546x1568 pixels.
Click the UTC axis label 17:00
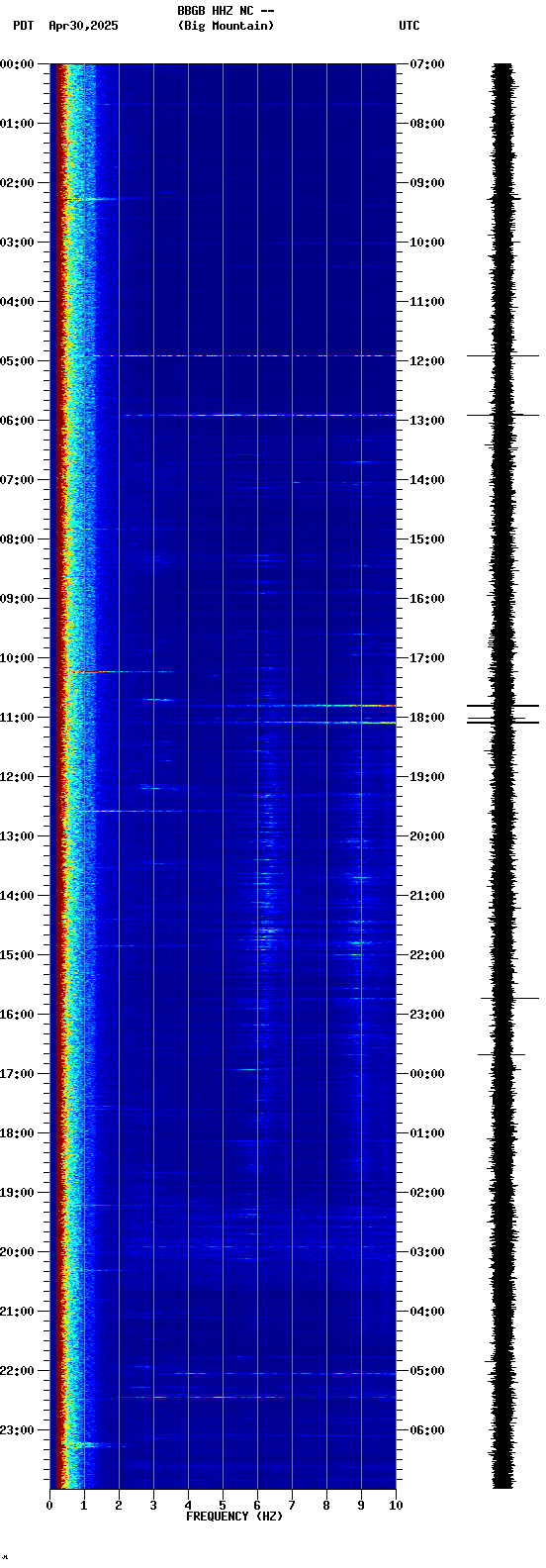427,658
